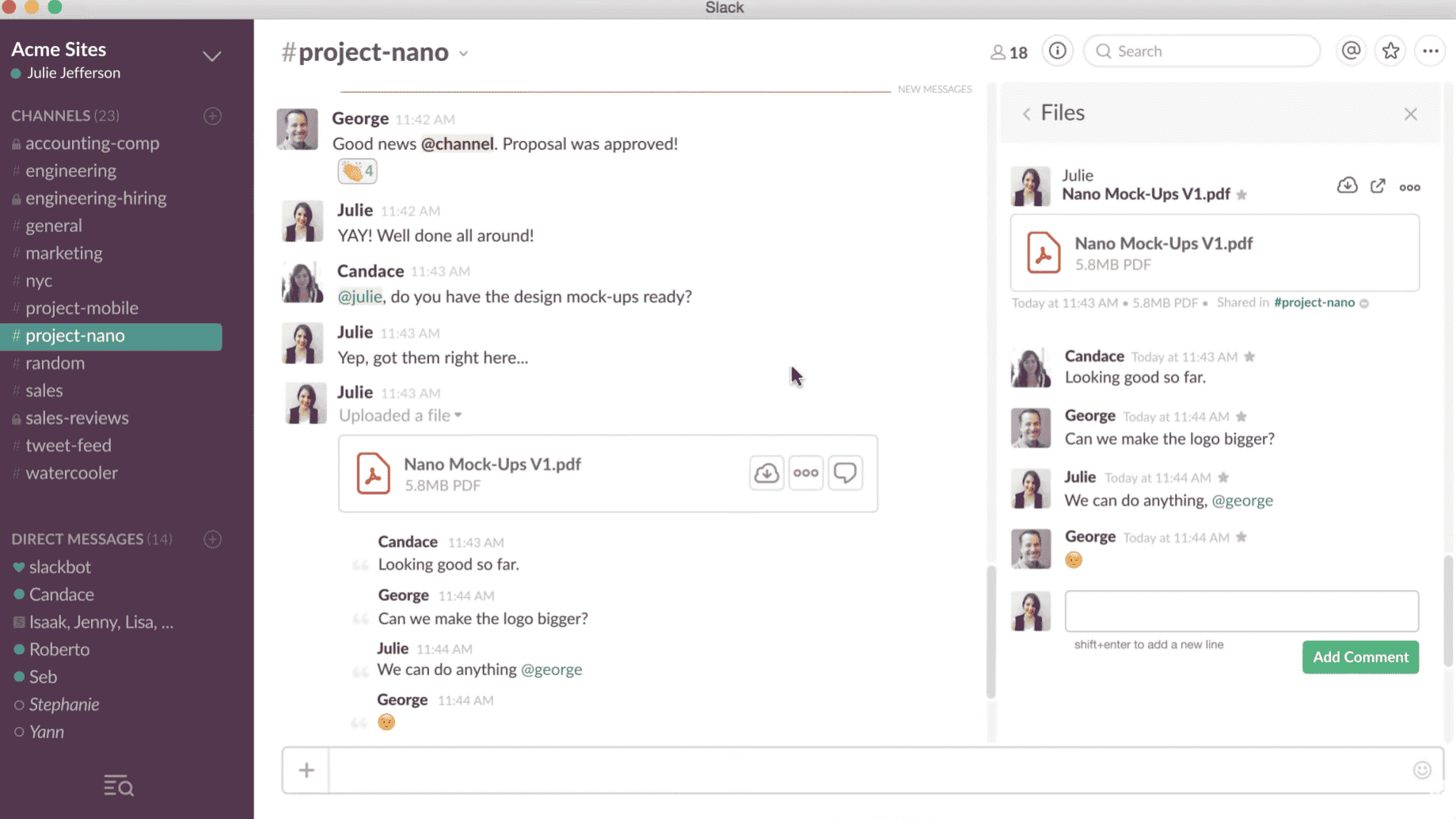Click George's avatar on approval message
Viewport: 1456px width, 819px height.
[x=297, y=129]
